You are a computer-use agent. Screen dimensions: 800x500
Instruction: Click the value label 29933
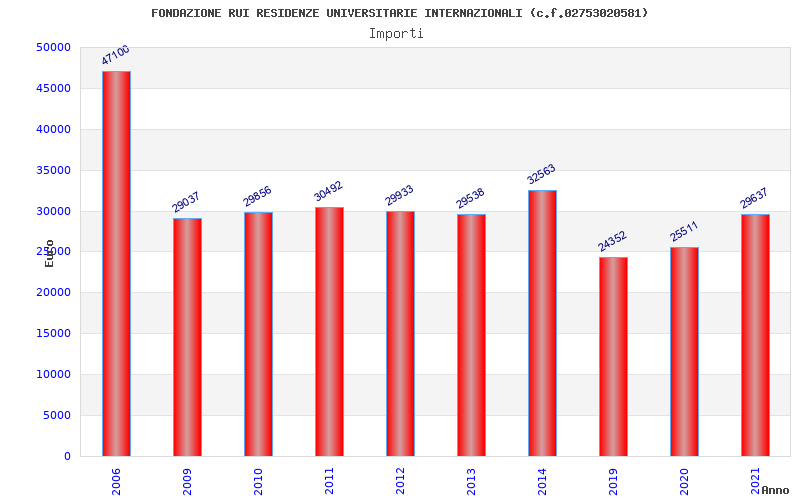tap(399, 195)
